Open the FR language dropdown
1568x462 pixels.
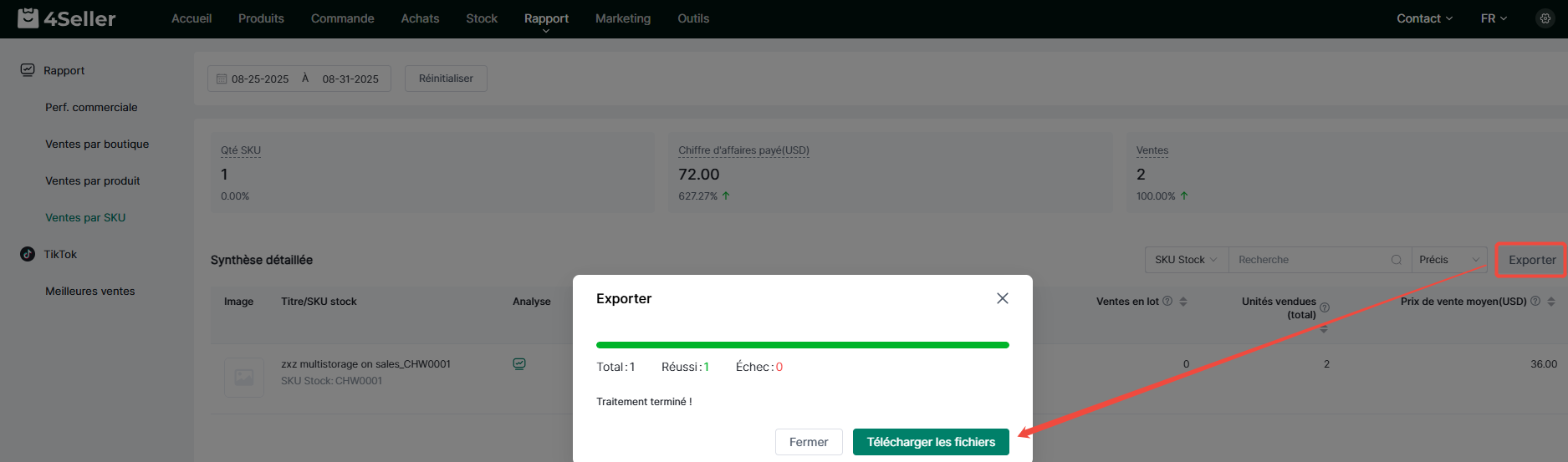[1494, 18]
